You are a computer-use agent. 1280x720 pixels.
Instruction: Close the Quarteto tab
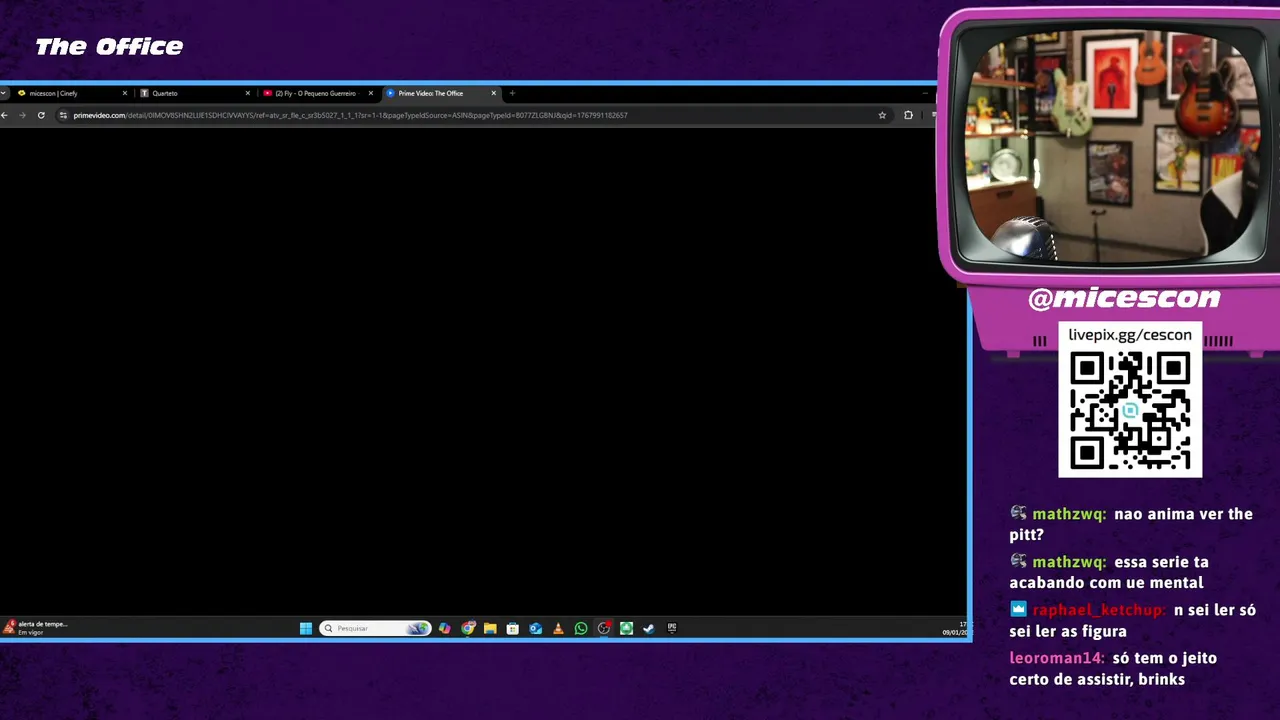[248, 93]
